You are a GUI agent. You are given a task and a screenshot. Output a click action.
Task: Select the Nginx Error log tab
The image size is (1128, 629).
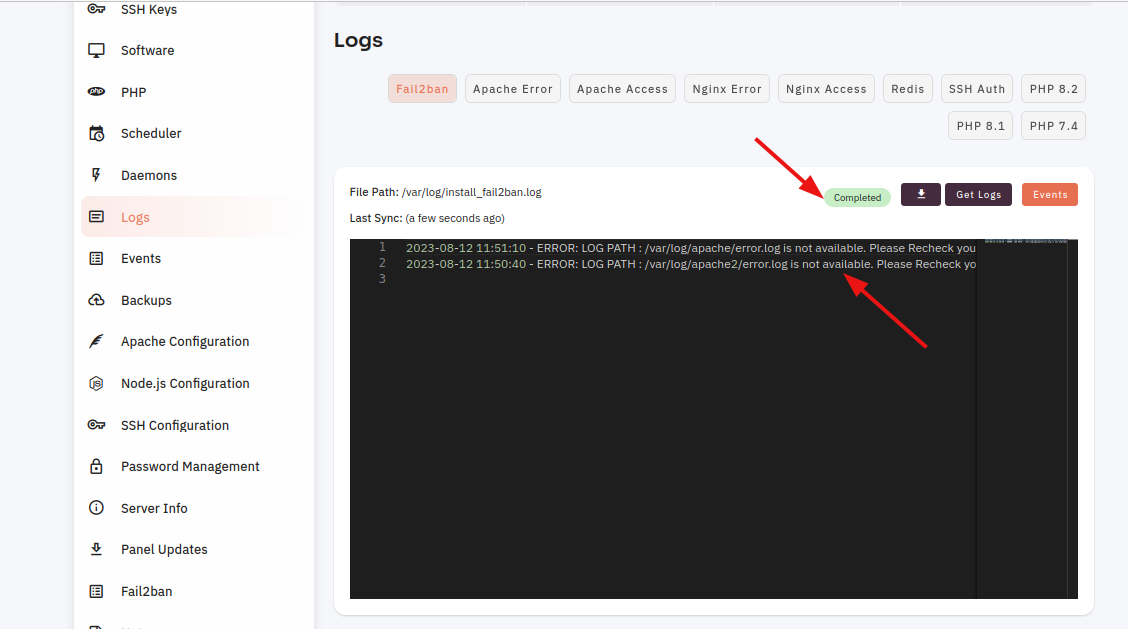click(x=727, y=89)
